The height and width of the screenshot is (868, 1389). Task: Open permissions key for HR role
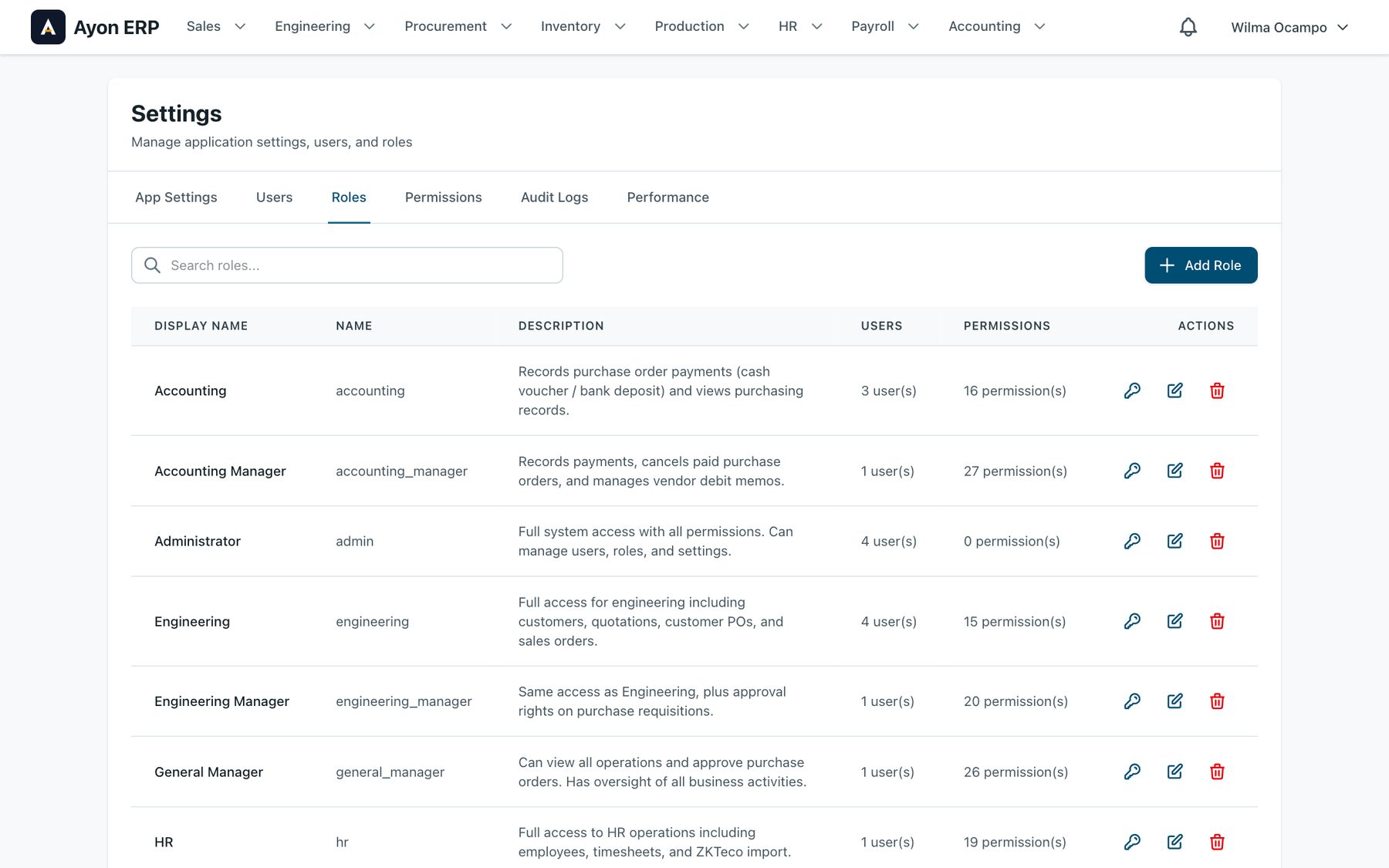click(1132, 842)
